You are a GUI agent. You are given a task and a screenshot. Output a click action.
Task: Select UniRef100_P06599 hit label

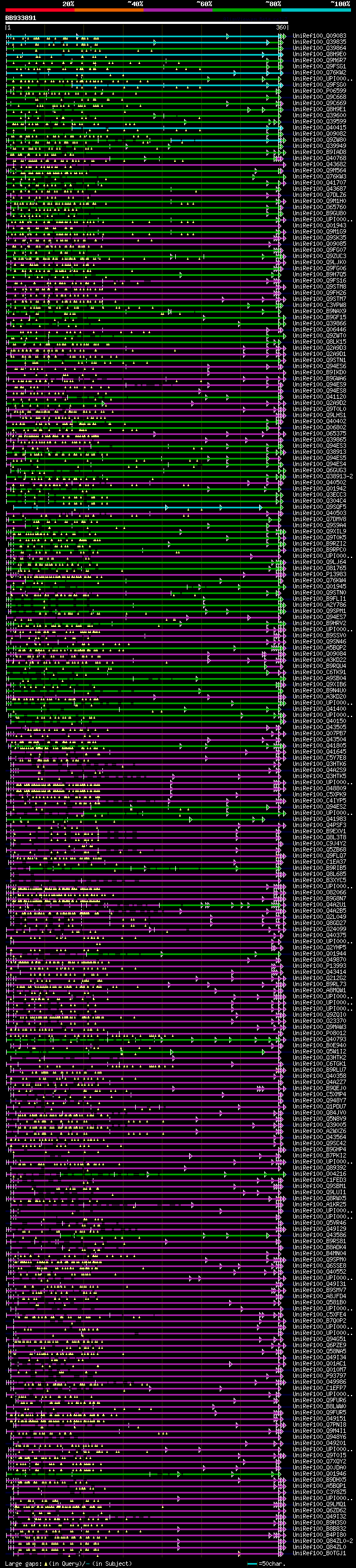click(319, 91)
